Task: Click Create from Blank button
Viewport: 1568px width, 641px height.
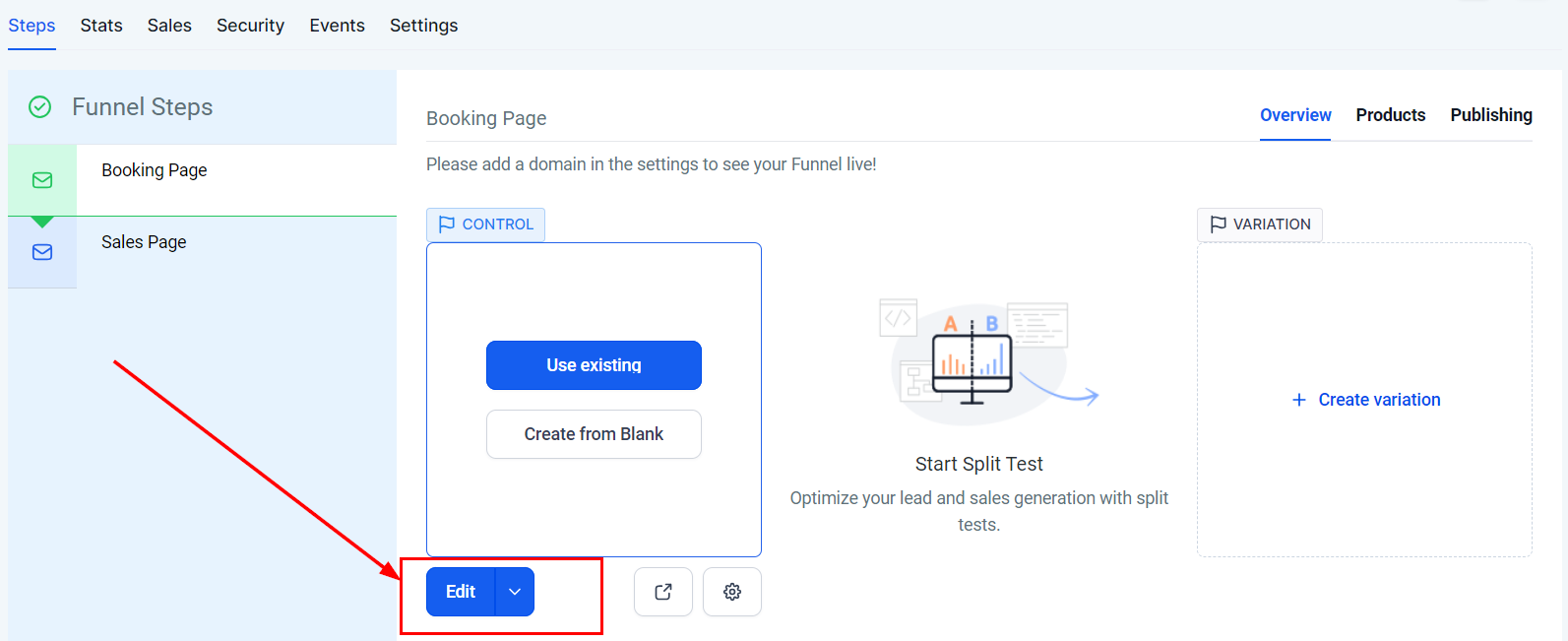Action: (594, 434)
